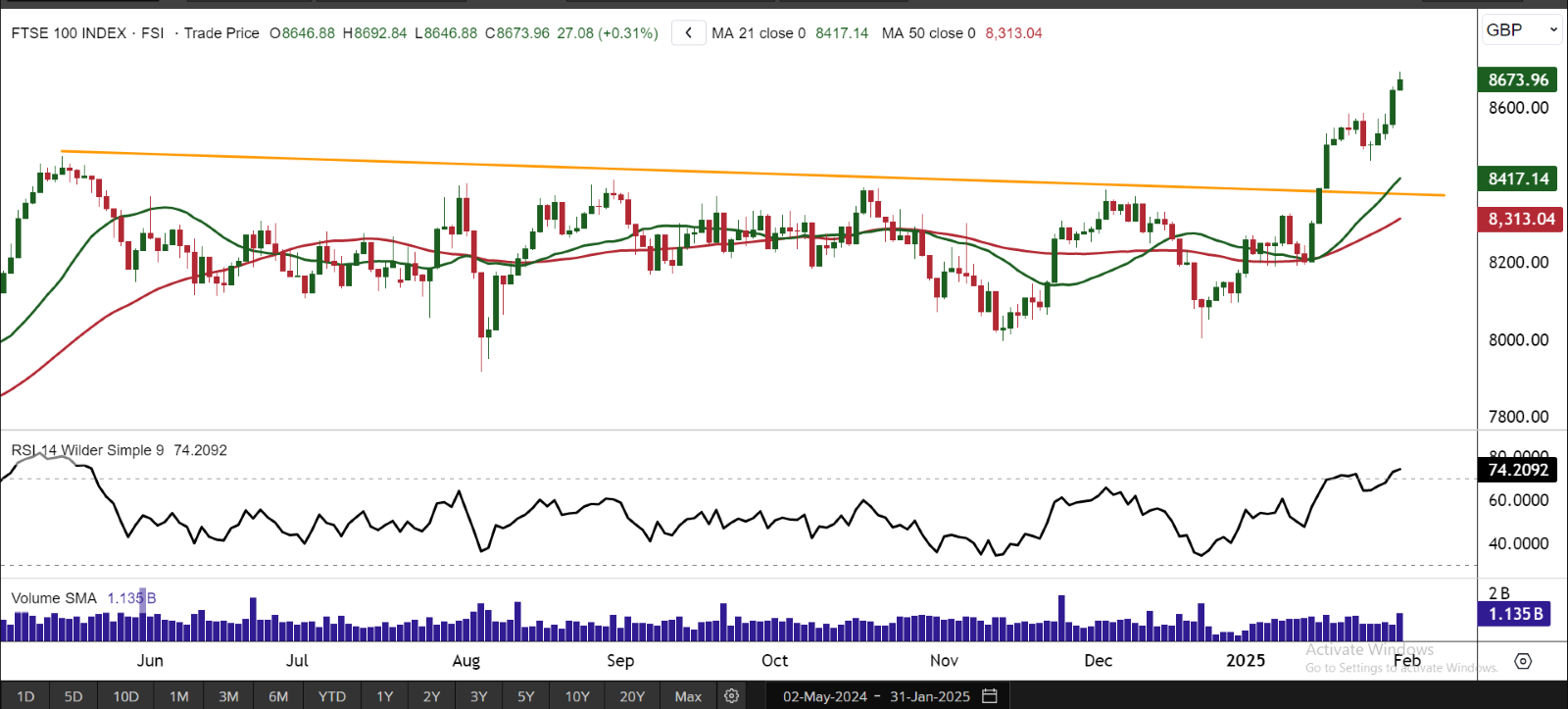Click the Volume SMA indicator label

pos(54,598)
